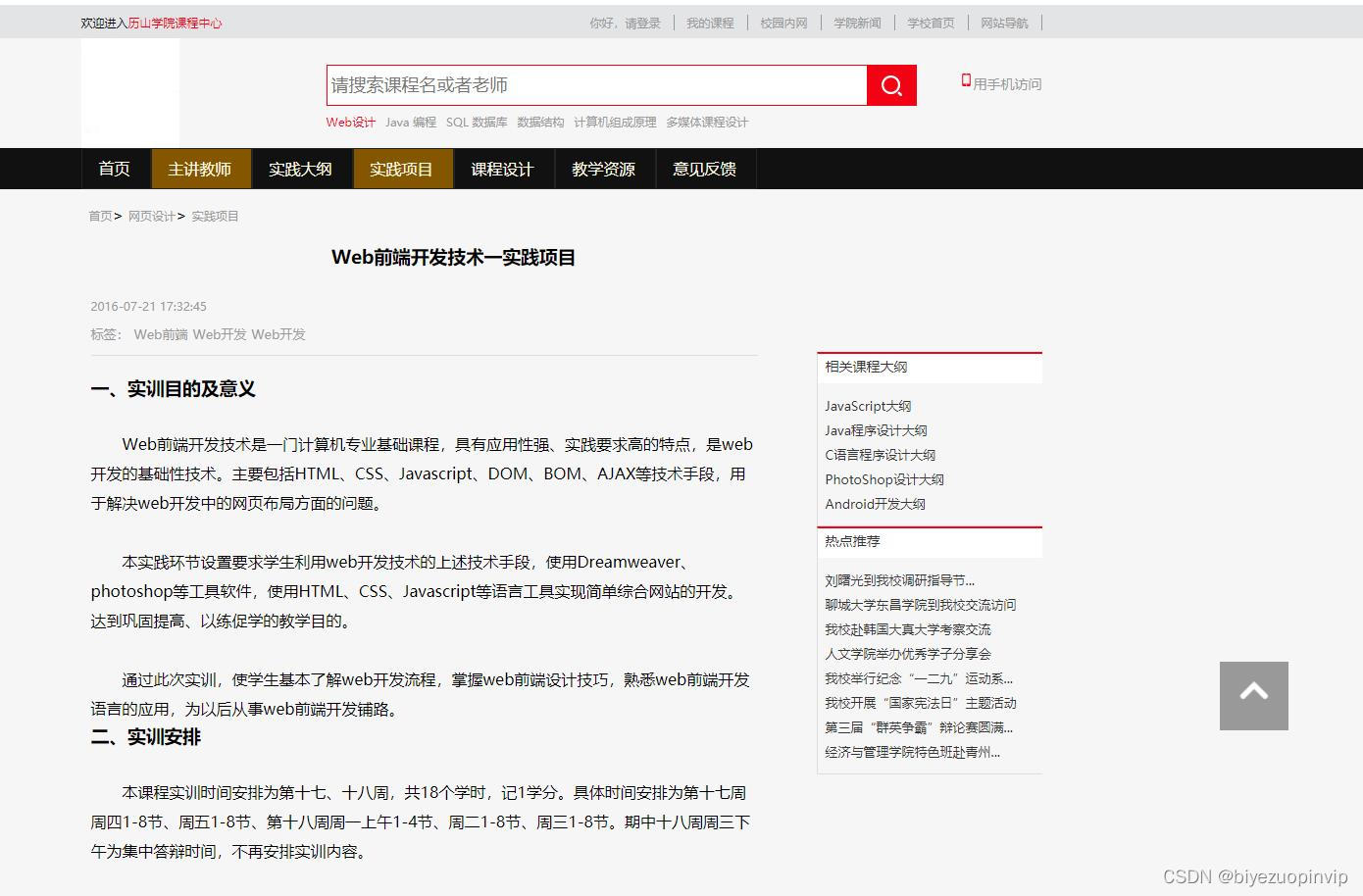Select the 数据结构 search suggestion
The image size is (1363, 896).
(x=540, y=123)
